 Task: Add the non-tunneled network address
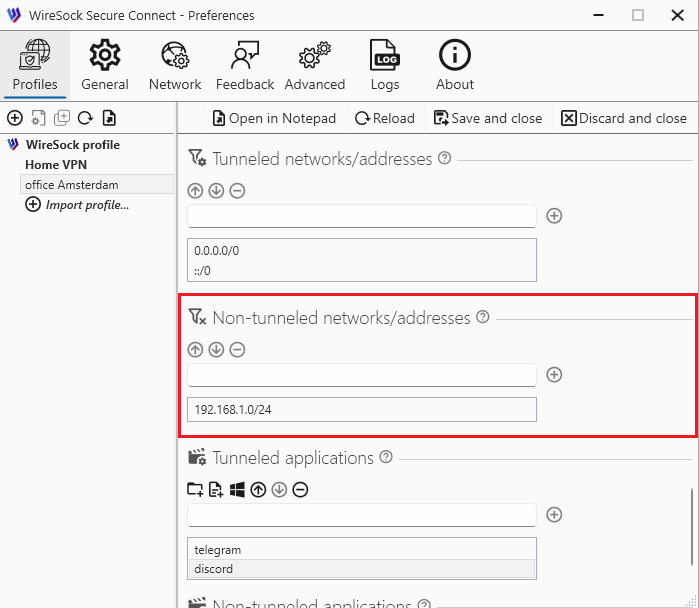point(554,375)
